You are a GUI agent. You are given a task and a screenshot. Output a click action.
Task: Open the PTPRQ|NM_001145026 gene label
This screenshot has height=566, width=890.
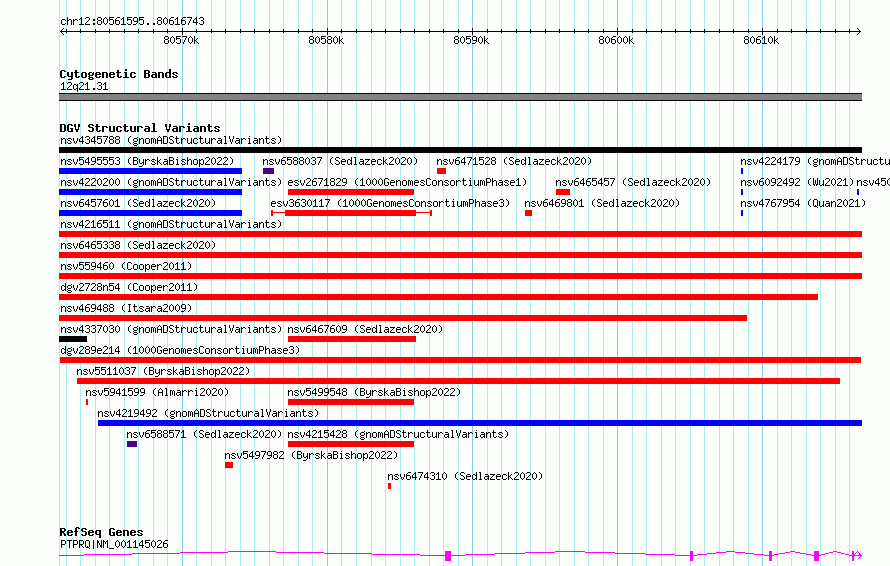pos(114,544)
